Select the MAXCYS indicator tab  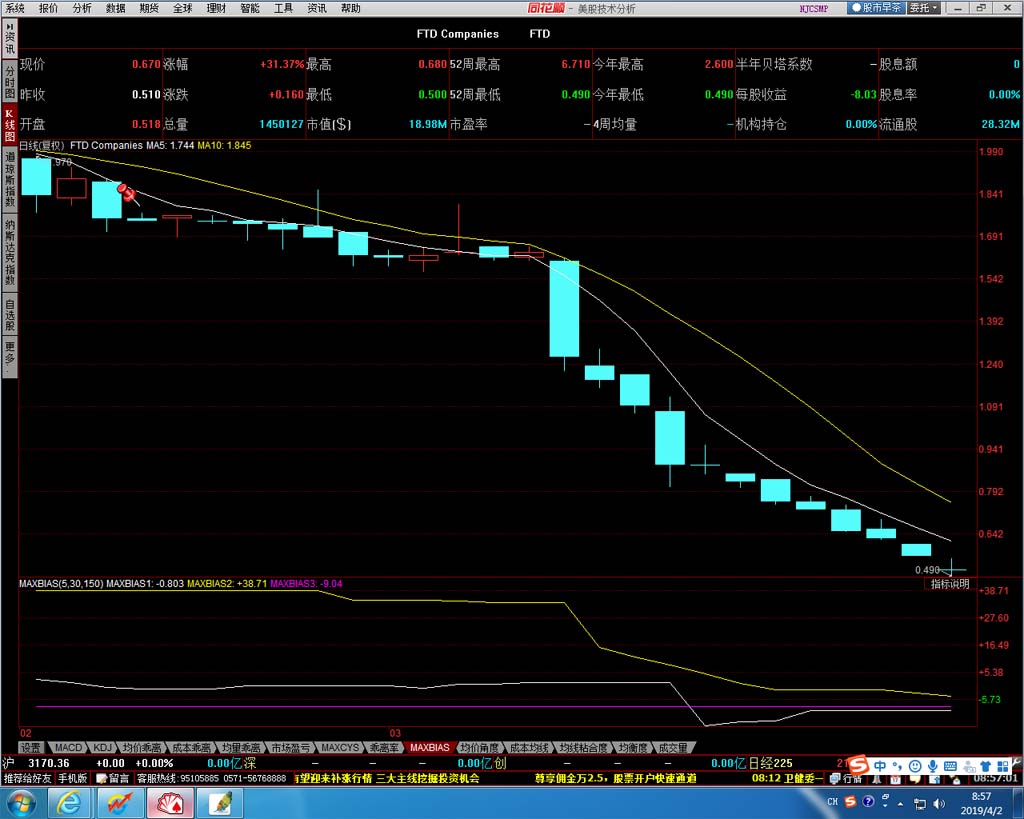pyautogui.click(x=340, y=747)
